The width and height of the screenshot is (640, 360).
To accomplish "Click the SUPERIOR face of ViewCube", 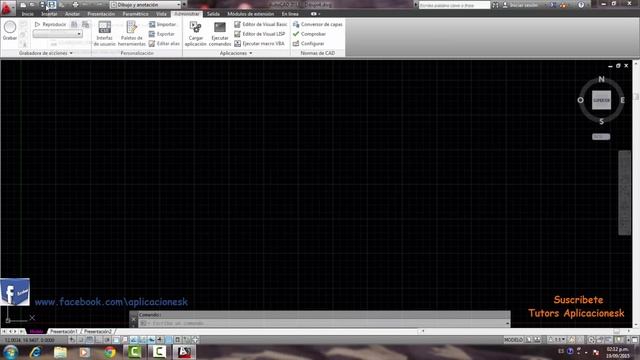I will 601,100.
